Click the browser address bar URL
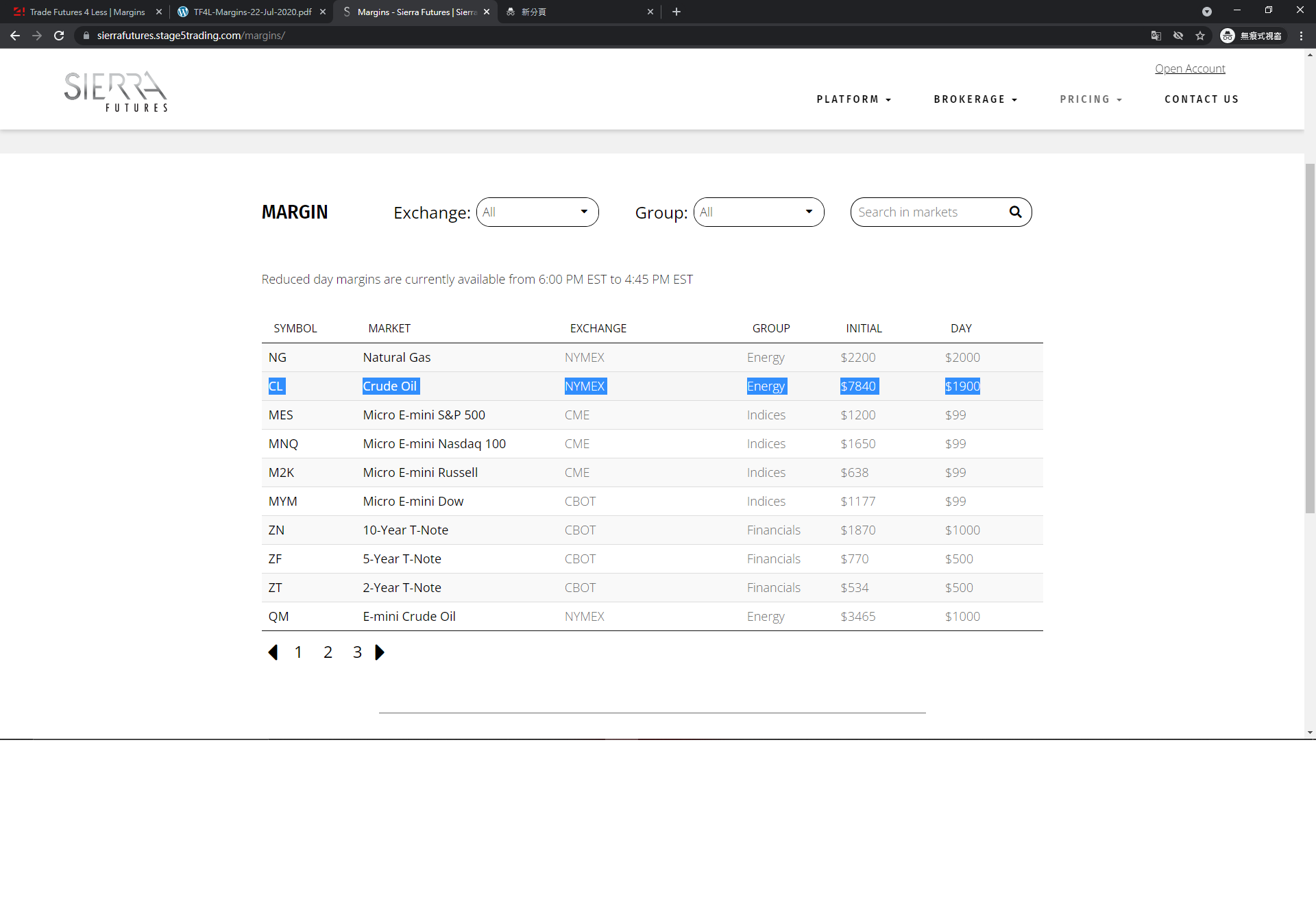 click(191, 36)
